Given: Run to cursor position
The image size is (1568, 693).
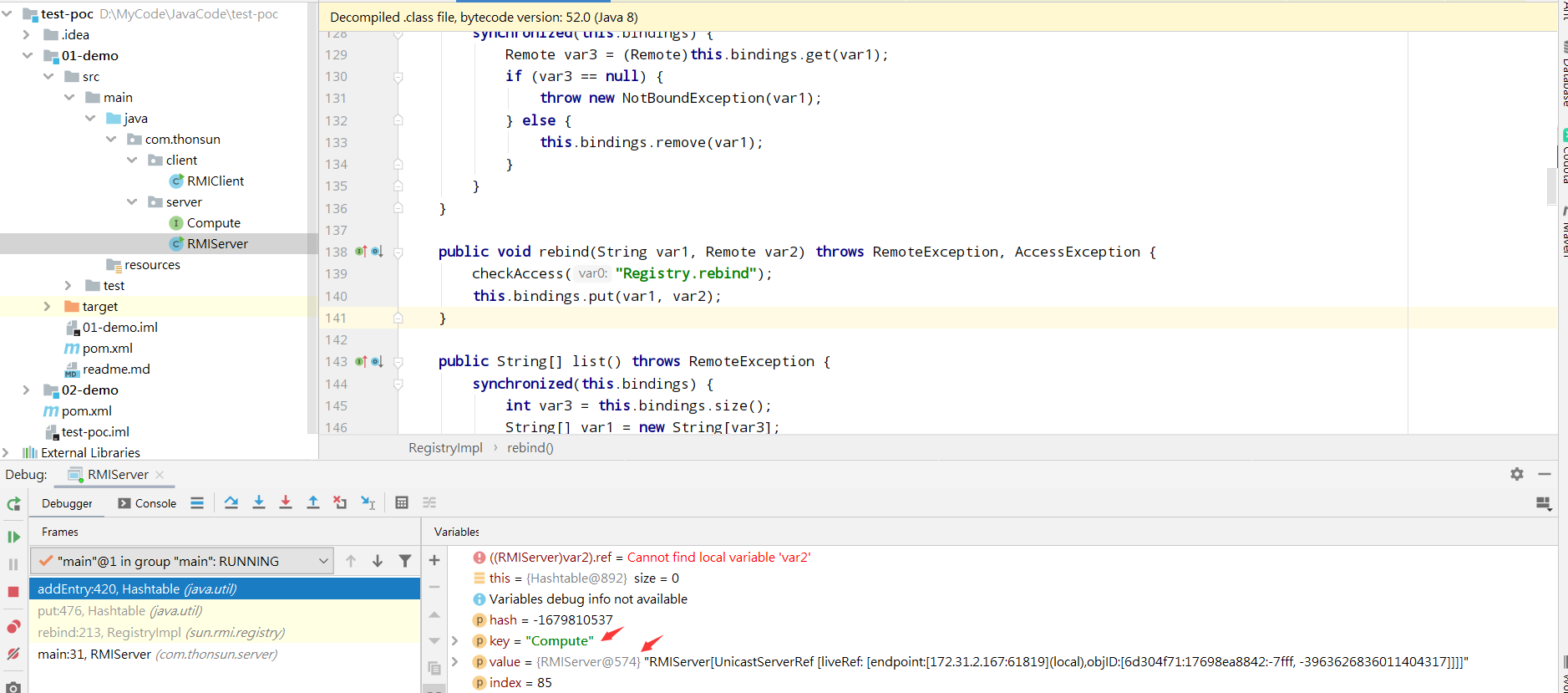Looking at the screenshot, I should 368,502.
